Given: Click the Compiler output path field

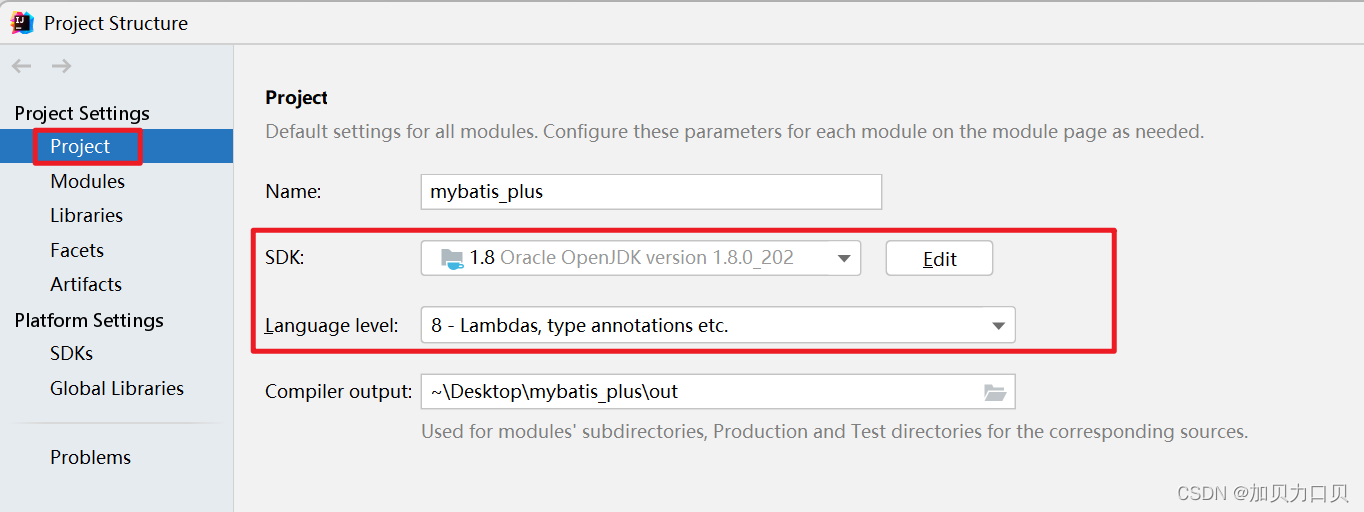Looking at the screenshot, I should click(x=700, y=392).
